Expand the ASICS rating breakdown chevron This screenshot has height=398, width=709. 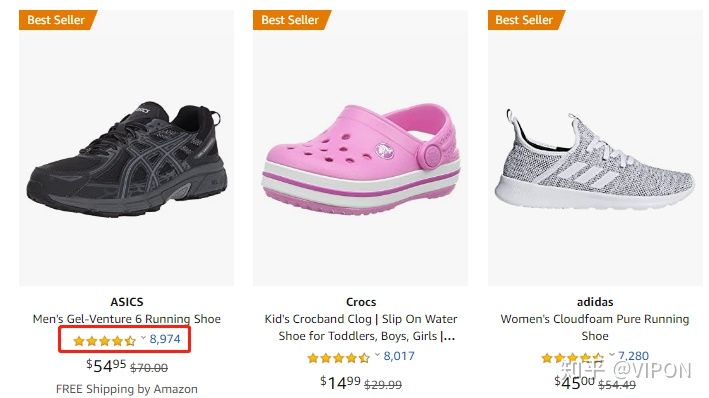tap(143, 337)
